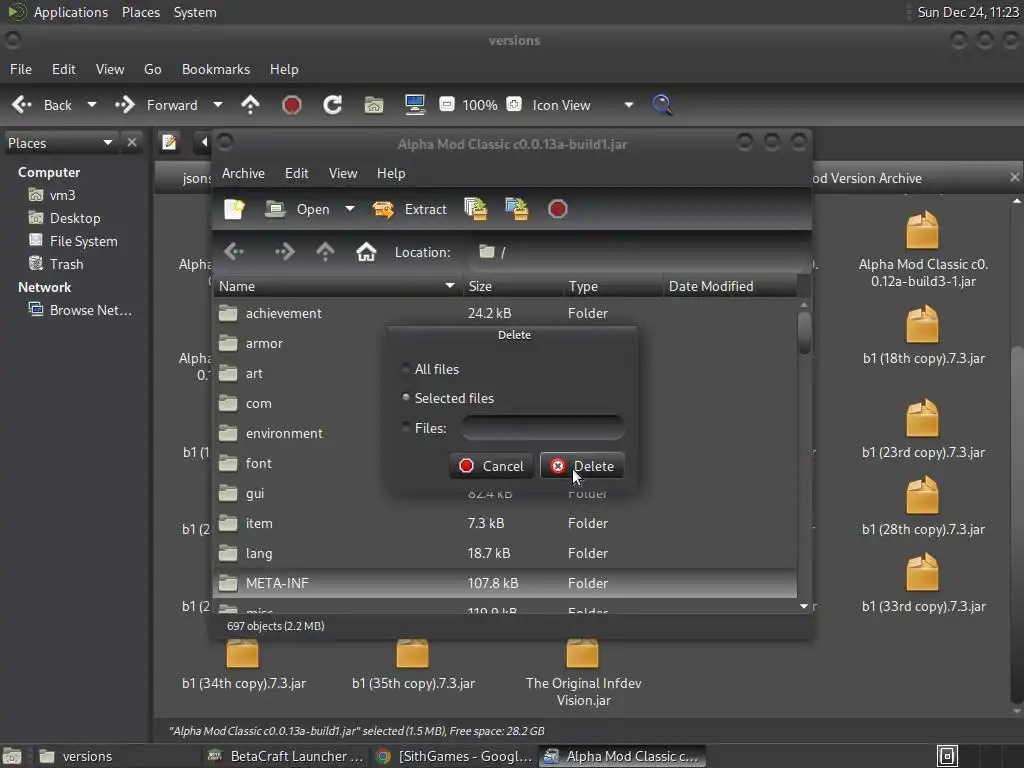Select b1 (34th copy).7.3.jar file
This screenshot has height=768, width=1024.
[x=243, y=665]
